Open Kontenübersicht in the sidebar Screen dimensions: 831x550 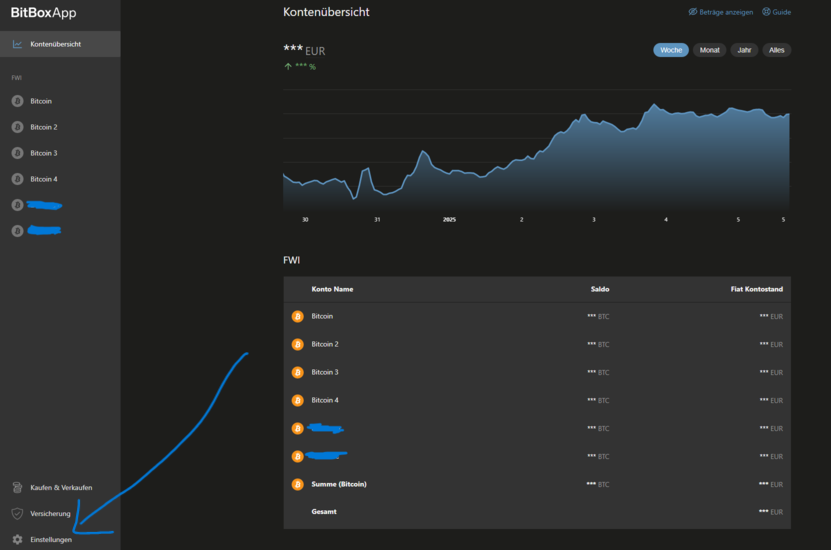(x=60, y=44)
